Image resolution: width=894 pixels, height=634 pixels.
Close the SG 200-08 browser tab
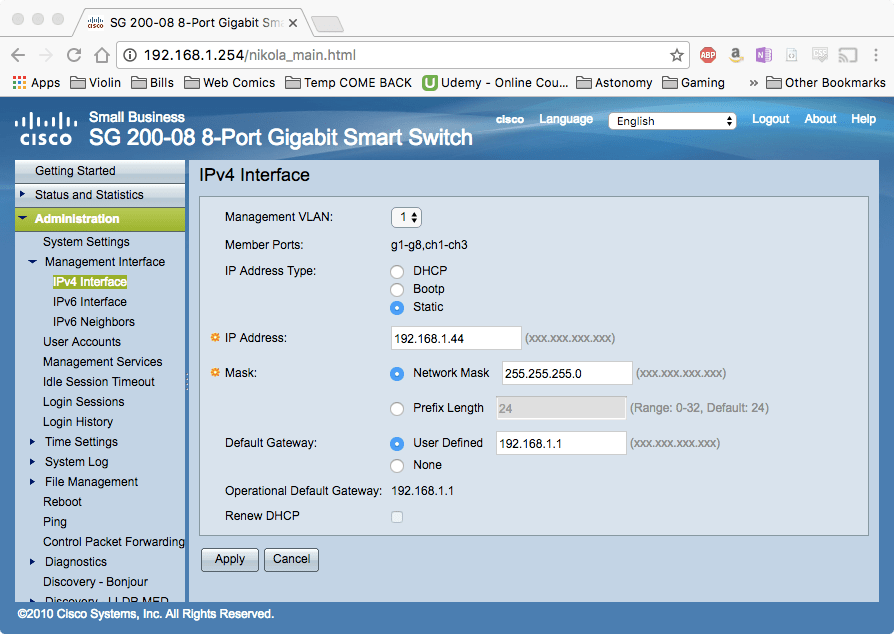(x=293, y=23)
